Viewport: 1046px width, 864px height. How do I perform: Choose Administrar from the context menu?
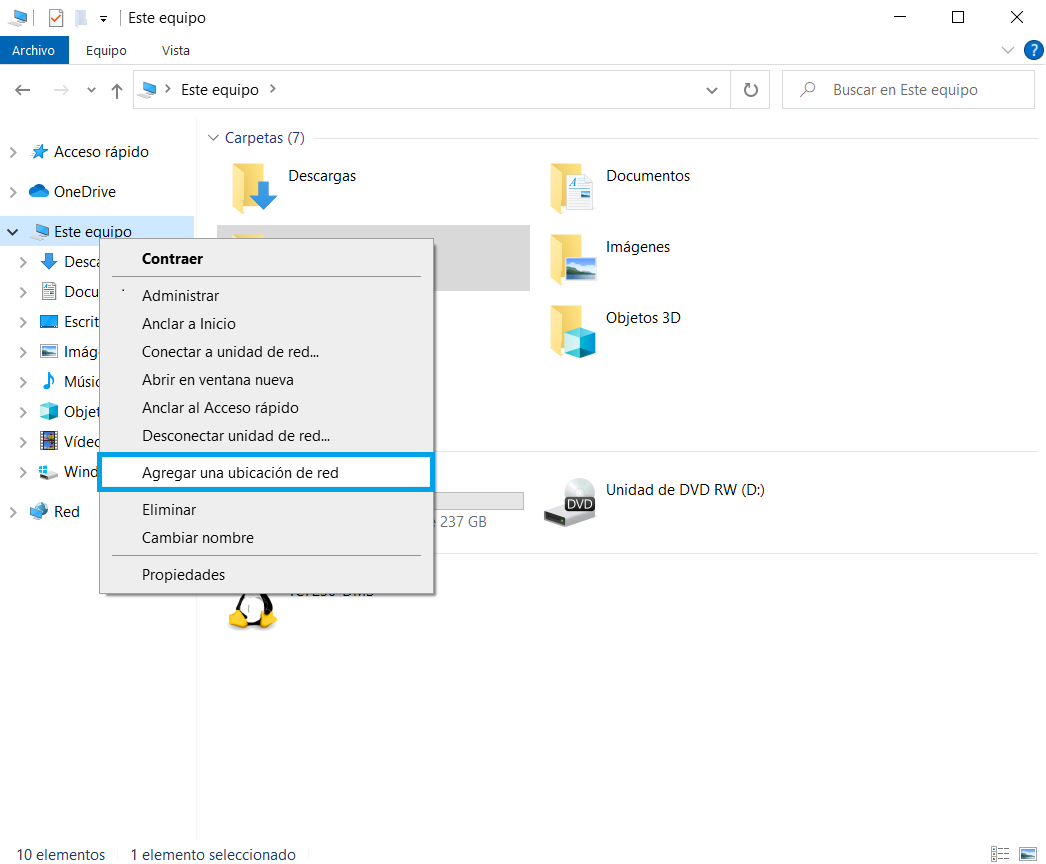tap(180, 295)
